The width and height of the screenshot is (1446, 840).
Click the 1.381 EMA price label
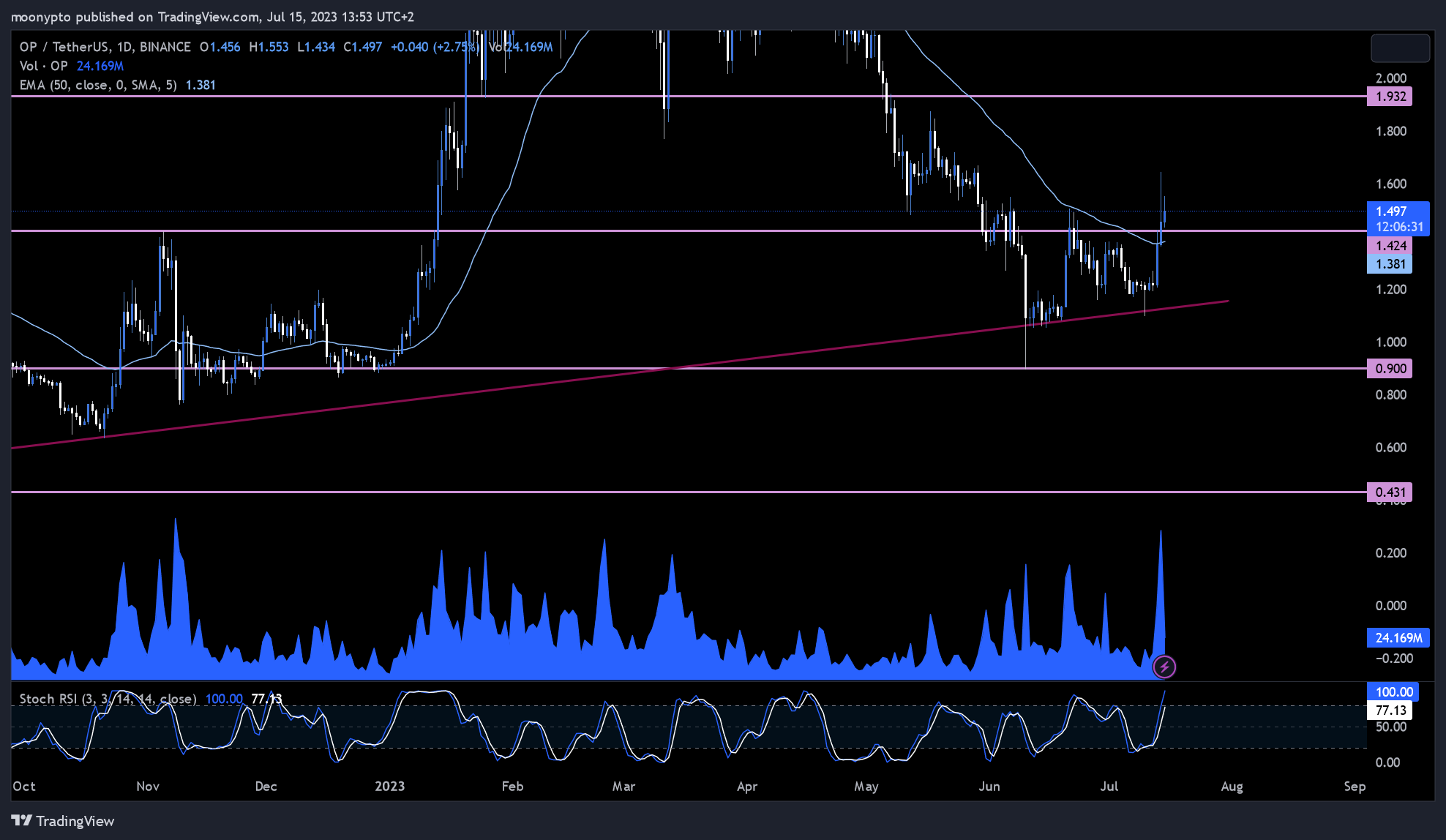(x=1390, y=264)
